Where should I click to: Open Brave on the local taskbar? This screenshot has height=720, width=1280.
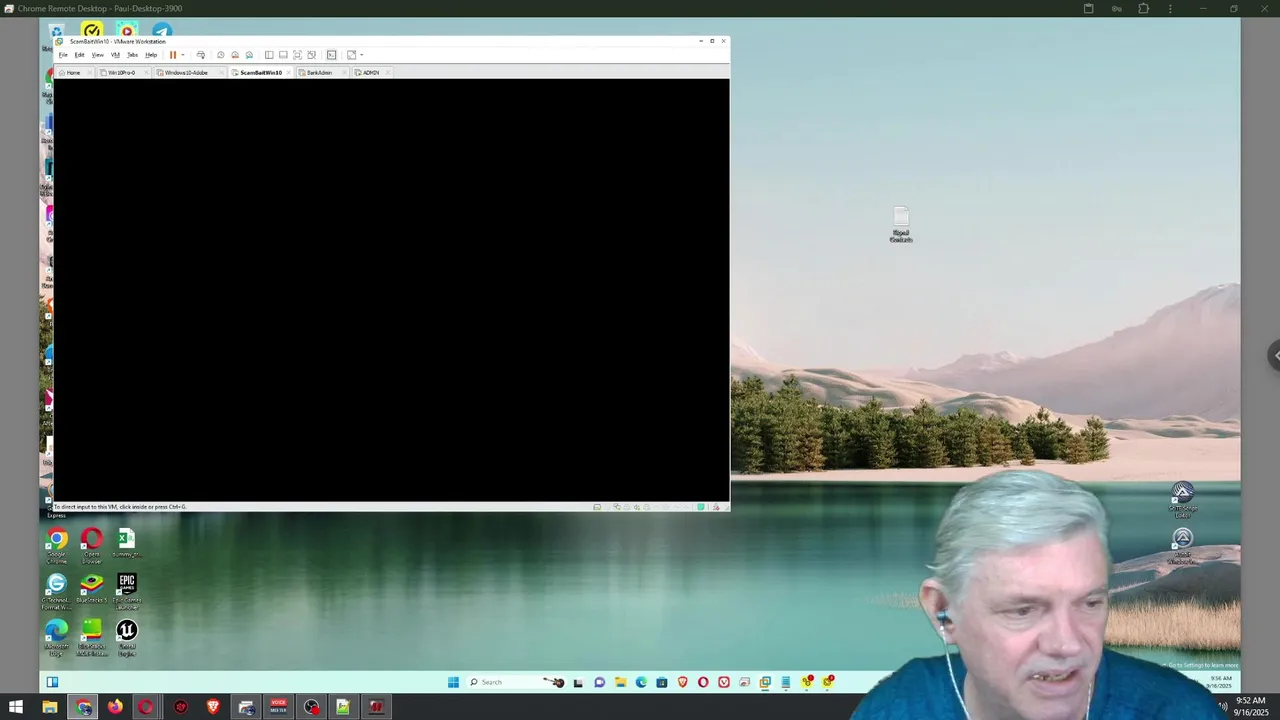coord(213,707)
